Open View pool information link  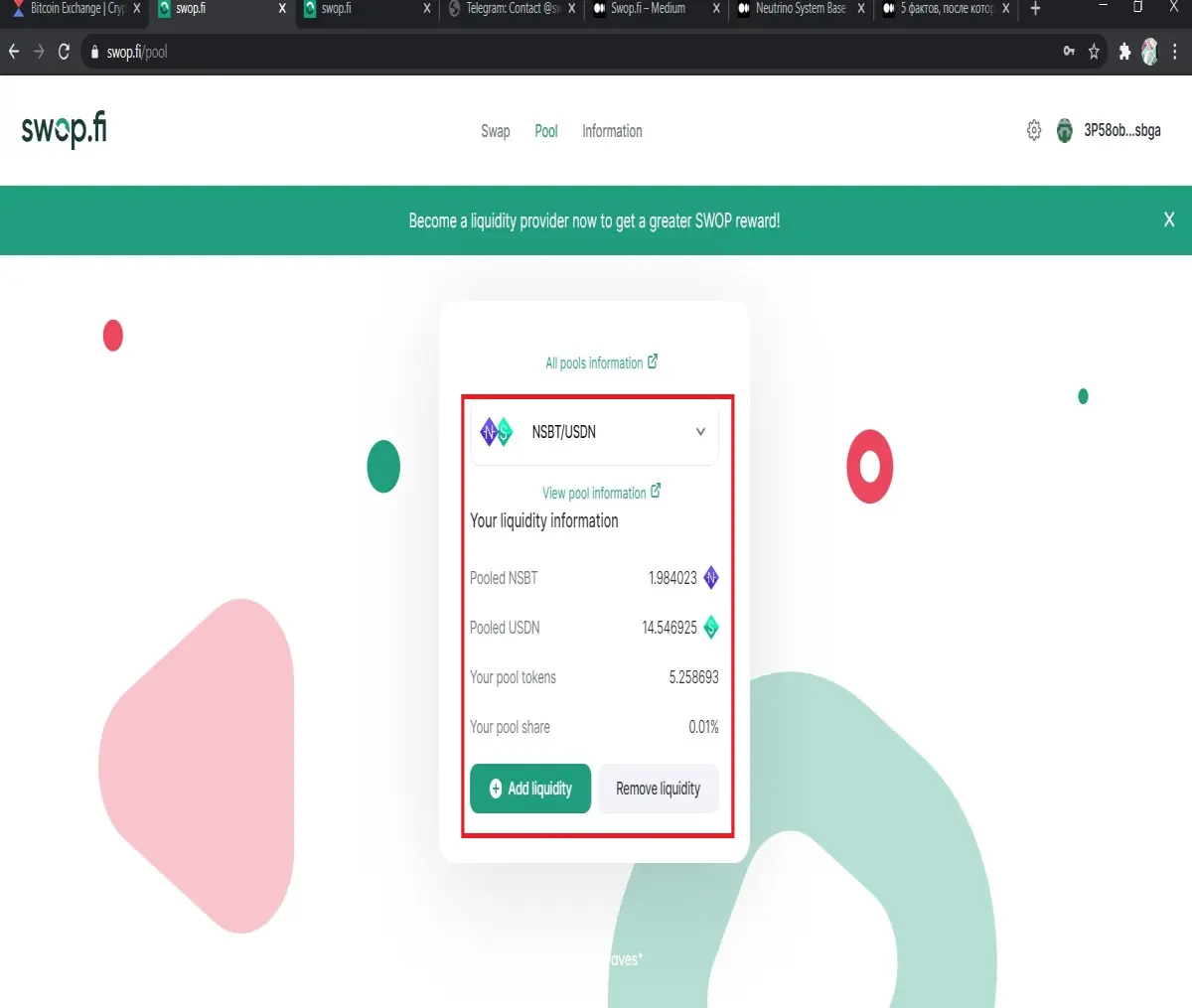pos(594,493)
